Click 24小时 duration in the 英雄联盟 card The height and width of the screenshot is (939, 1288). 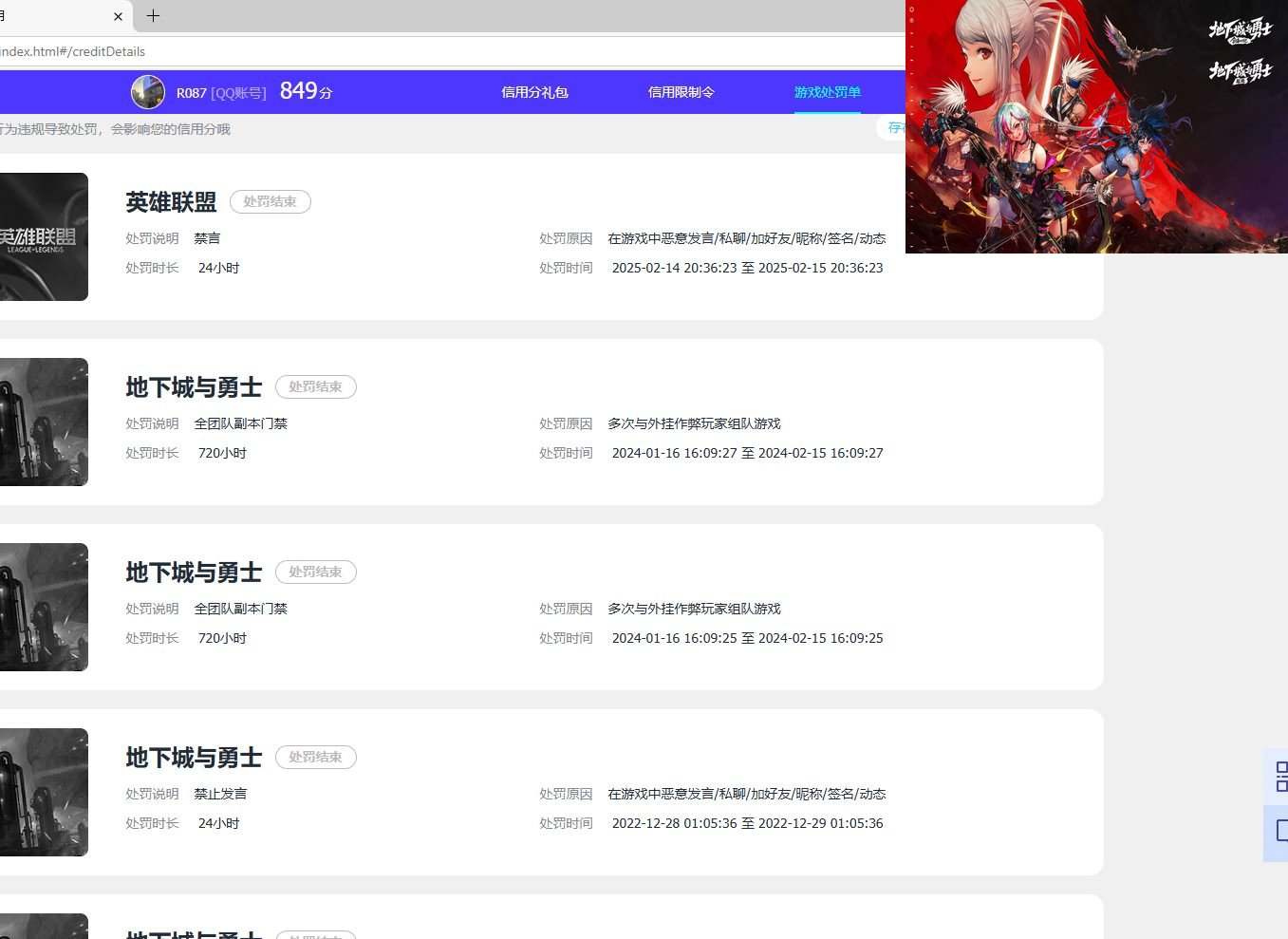(x=218, y=268)
